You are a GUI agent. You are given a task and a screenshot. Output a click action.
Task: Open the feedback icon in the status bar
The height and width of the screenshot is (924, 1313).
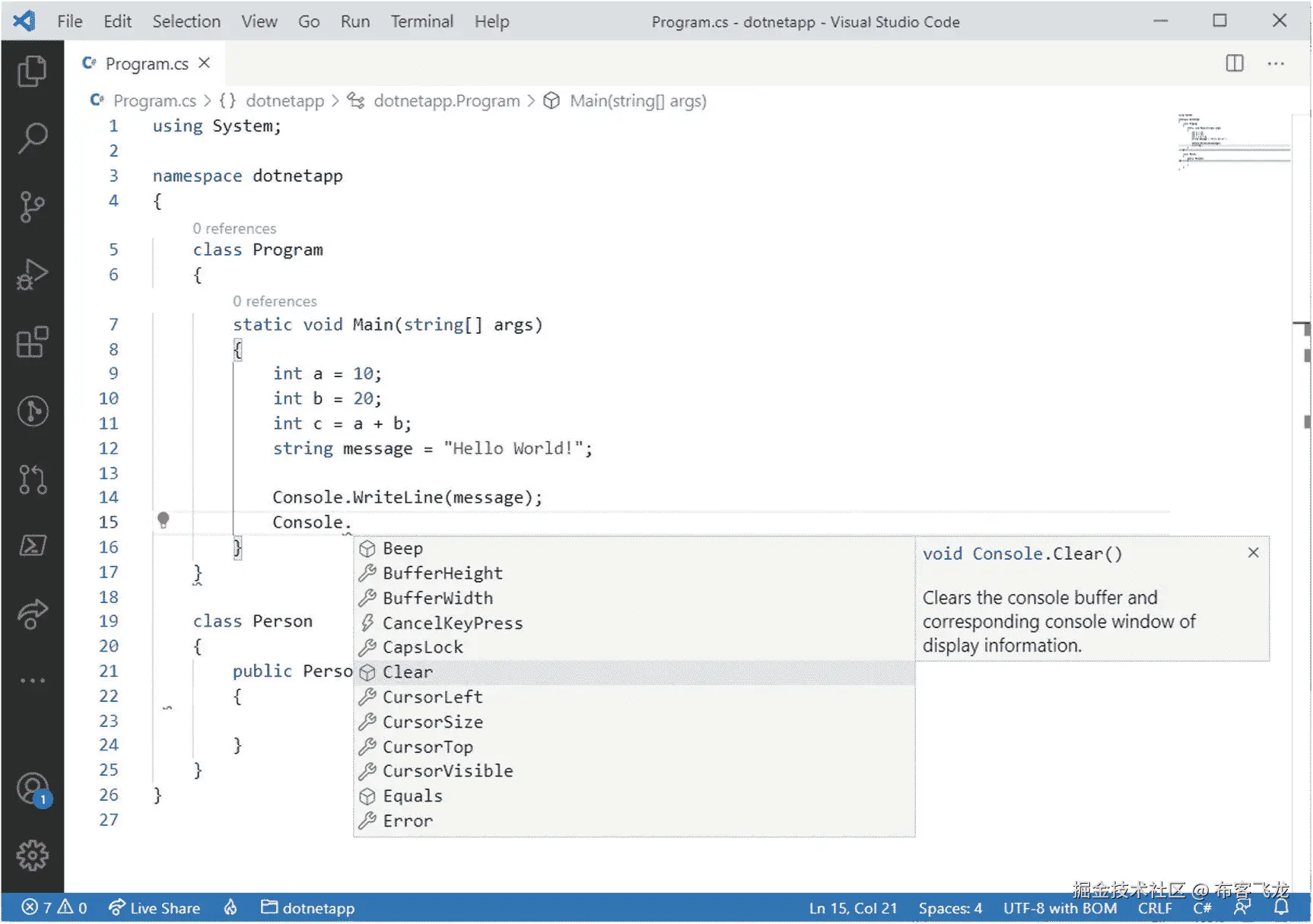click(x=1241, y=907)
